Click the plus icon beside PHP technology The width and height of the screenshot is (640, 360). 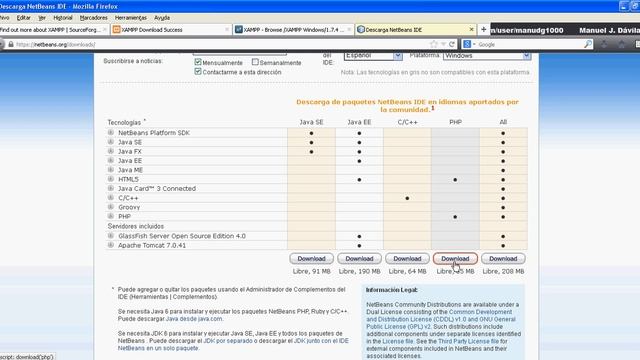pyautogui.click(x=111, y=216)
